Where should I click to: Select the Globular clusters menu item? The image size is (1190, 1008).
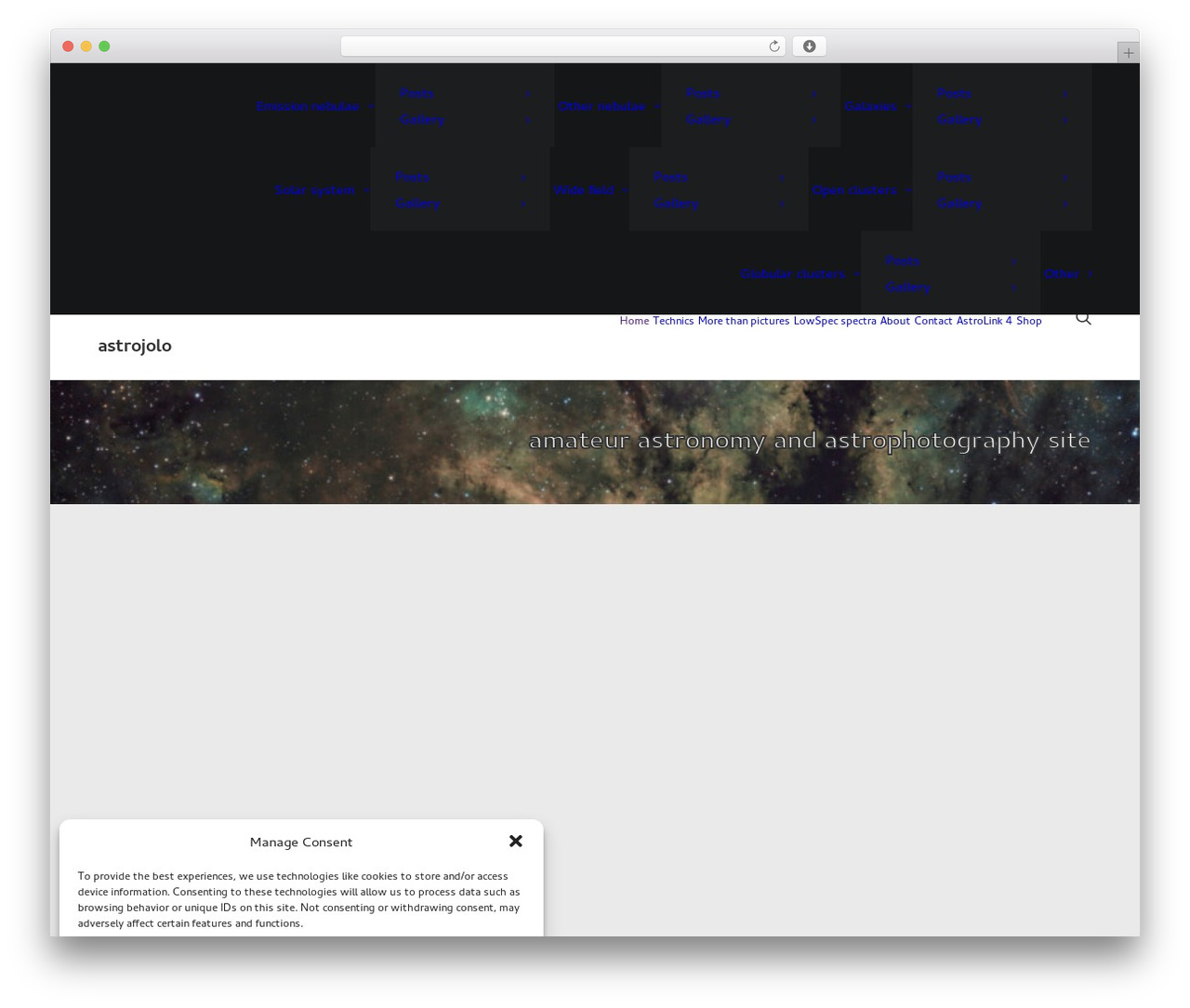(x=793, y=273)
